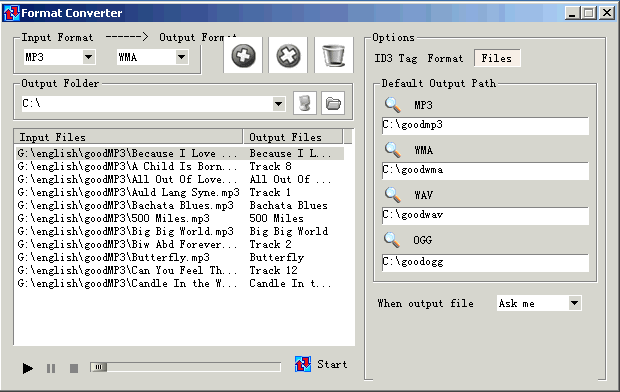Click the MP3 default path field
Viewport: 620px width, 392px height.
485,125
